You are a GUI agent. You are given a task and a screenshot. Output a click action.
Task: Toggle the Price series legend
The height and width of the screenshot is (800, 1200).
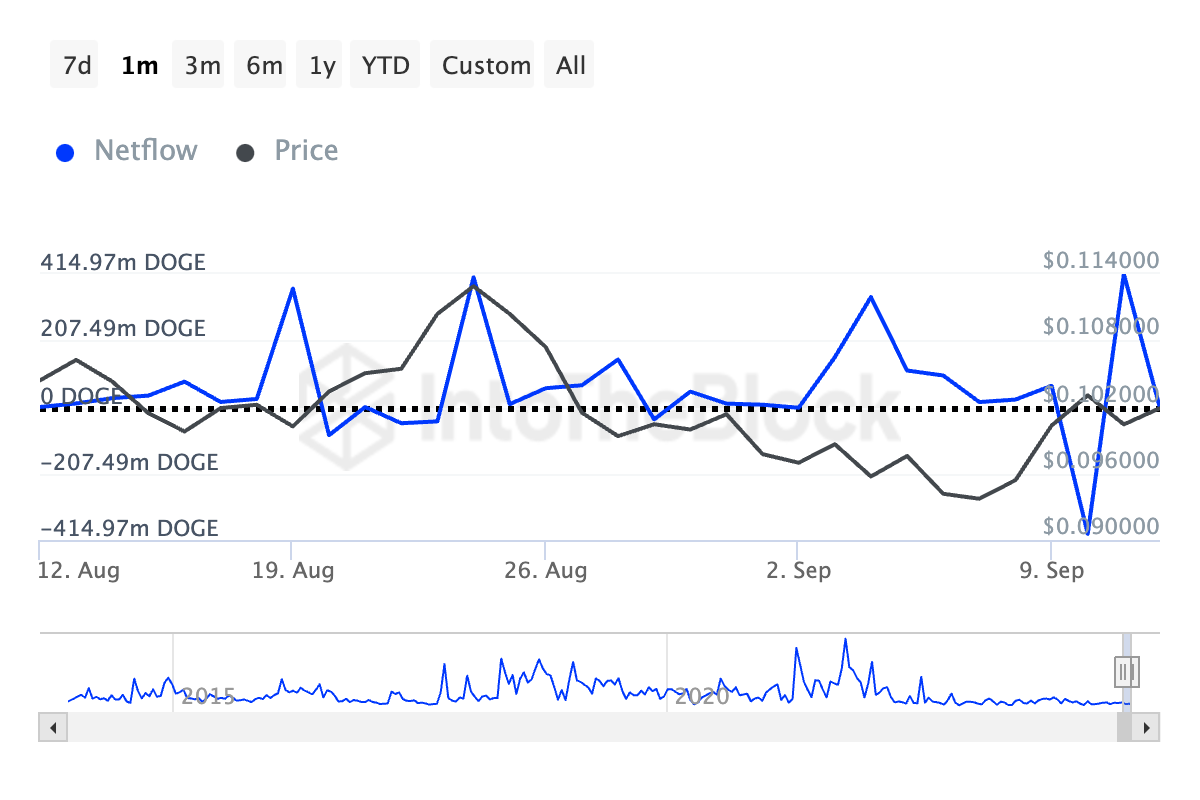[306, 151]
